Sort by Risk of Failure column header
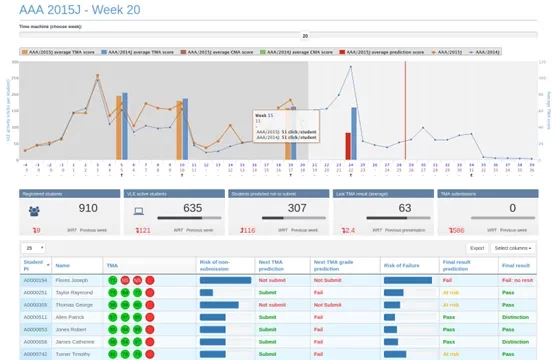This screenshot has height=360, width=554. pos(401,265)
